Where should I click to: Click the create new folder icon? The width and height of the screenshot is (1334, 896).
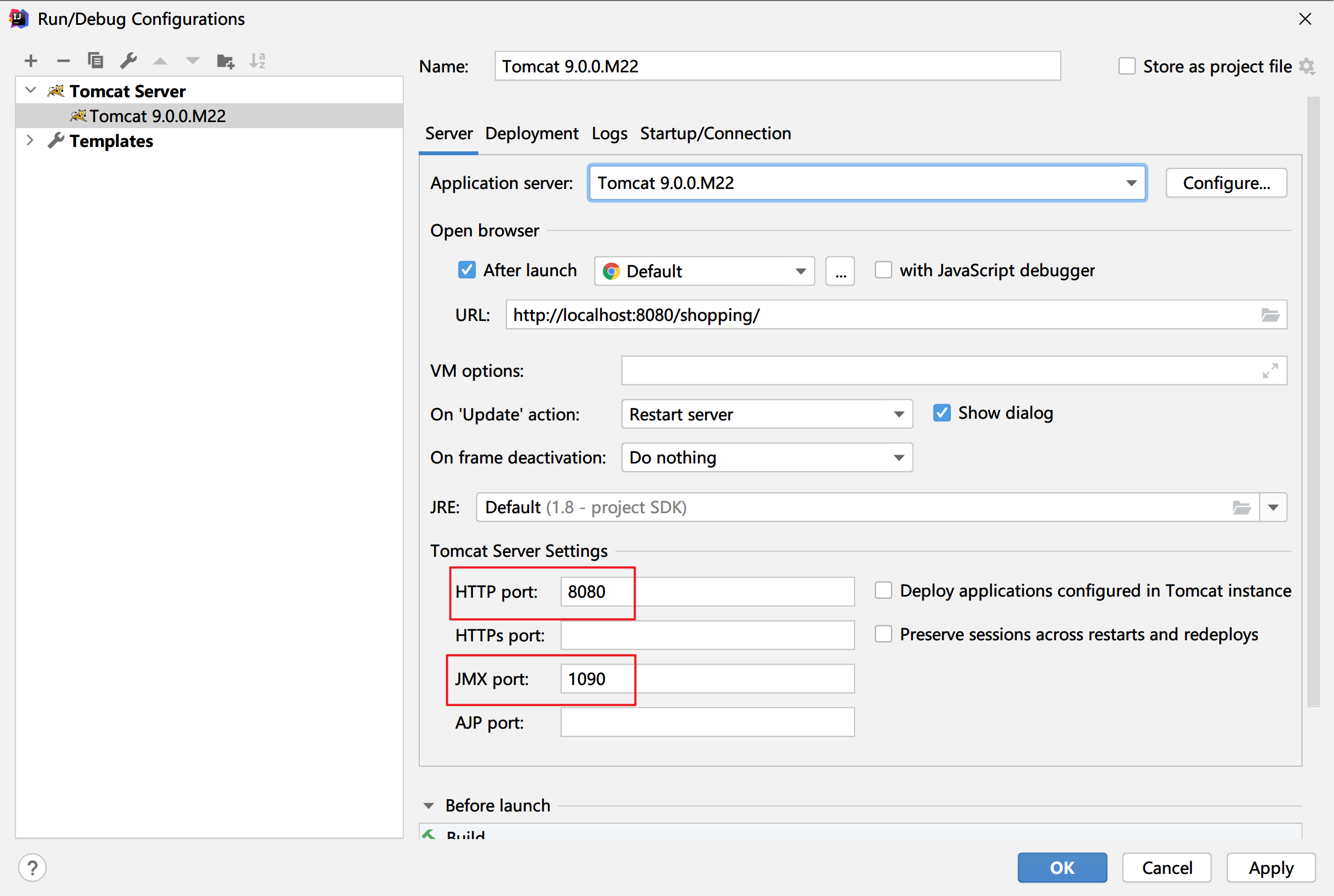(x=226, y=61)
